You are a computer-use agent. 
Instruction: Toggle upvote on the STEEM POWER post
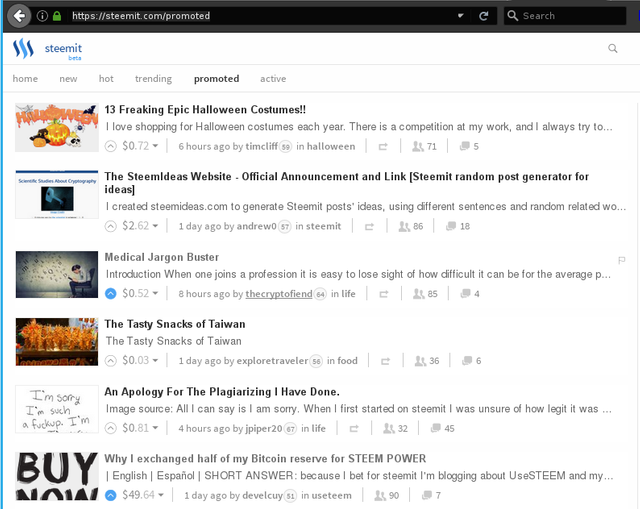point(111,495)
